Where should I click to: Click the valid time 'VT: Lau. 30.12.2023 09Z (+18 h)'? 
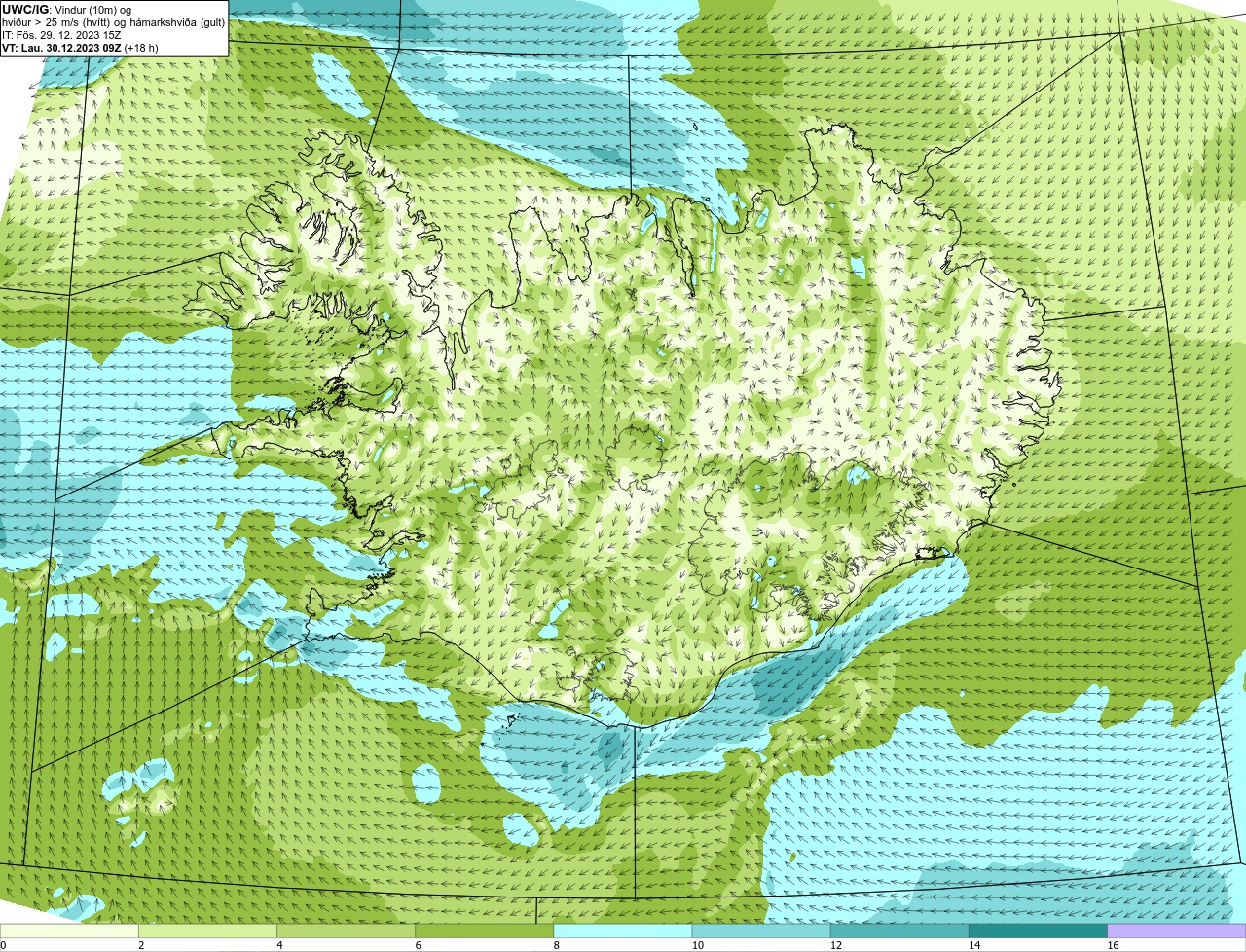[80, 47]
